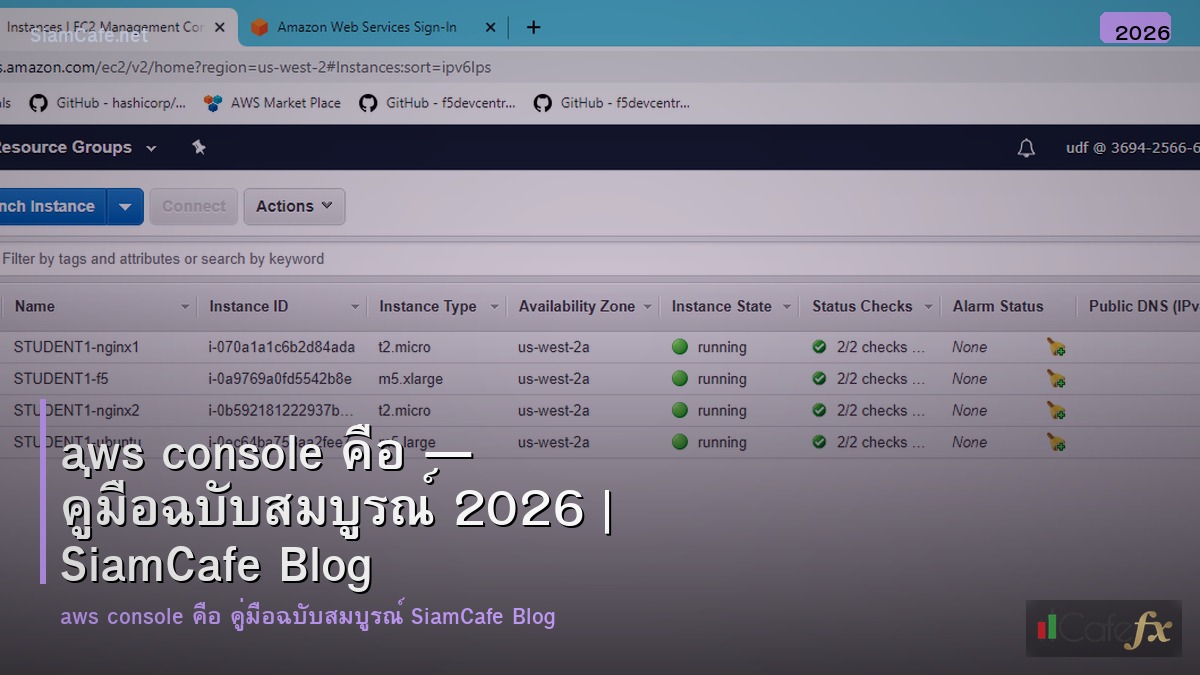The width and height of the screenshot is (1200, 675).
Task: Click the GitHub icon on the f5devcentral bookmark
Action: (x=368, y=103)
